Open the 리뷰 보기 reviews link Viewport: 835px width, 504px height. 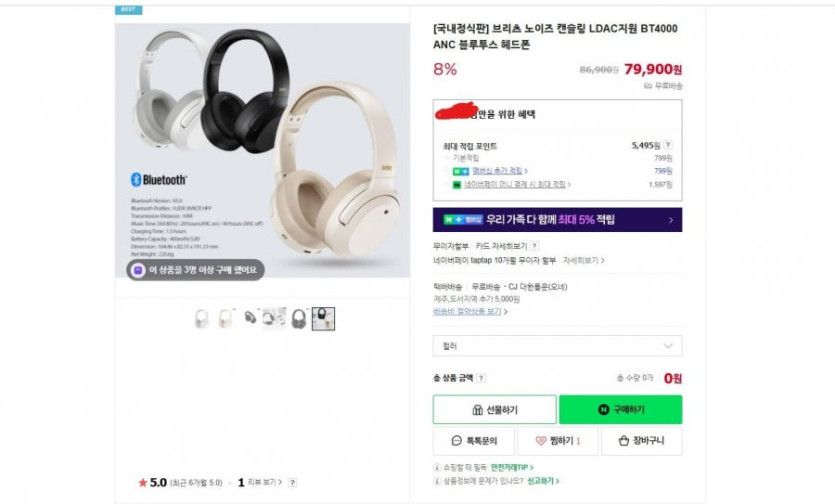click(x=265, y=482)
